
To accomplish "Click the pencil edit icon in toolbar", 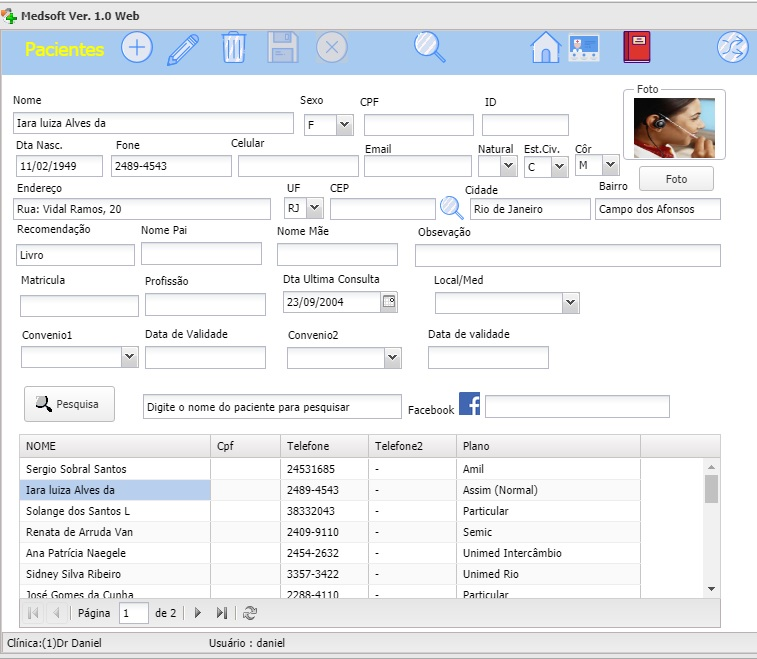I will pyautogui.click(x=183, y=48).
